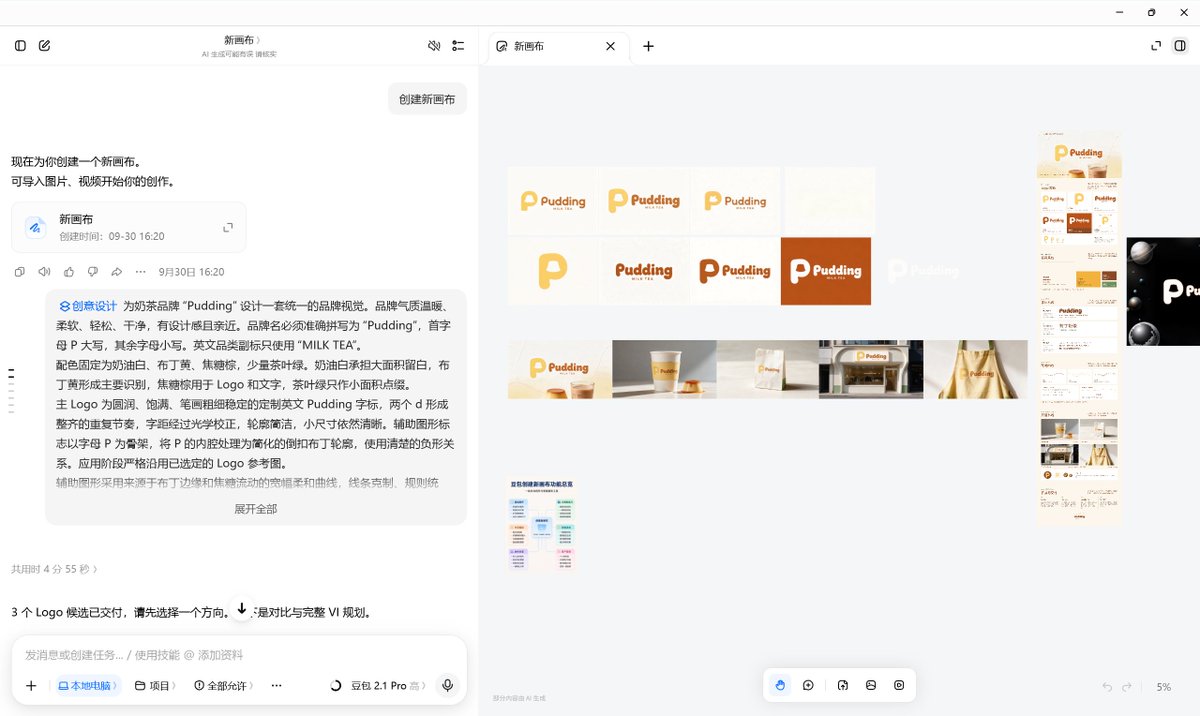Select the orange background Pudding logo thumbnail

(826, 271)
